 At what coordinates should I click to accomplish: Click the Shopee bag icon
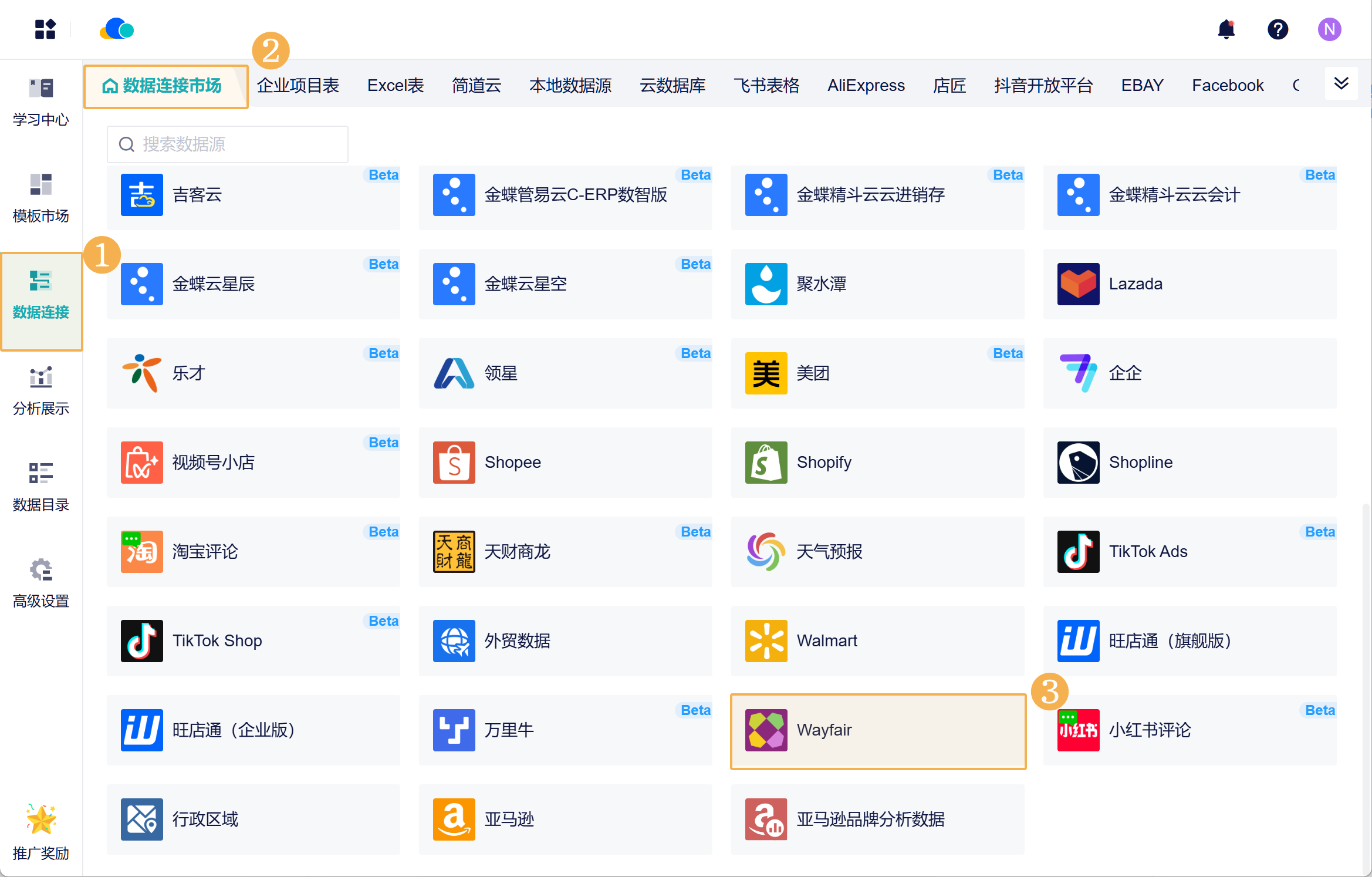pos(454,463)
